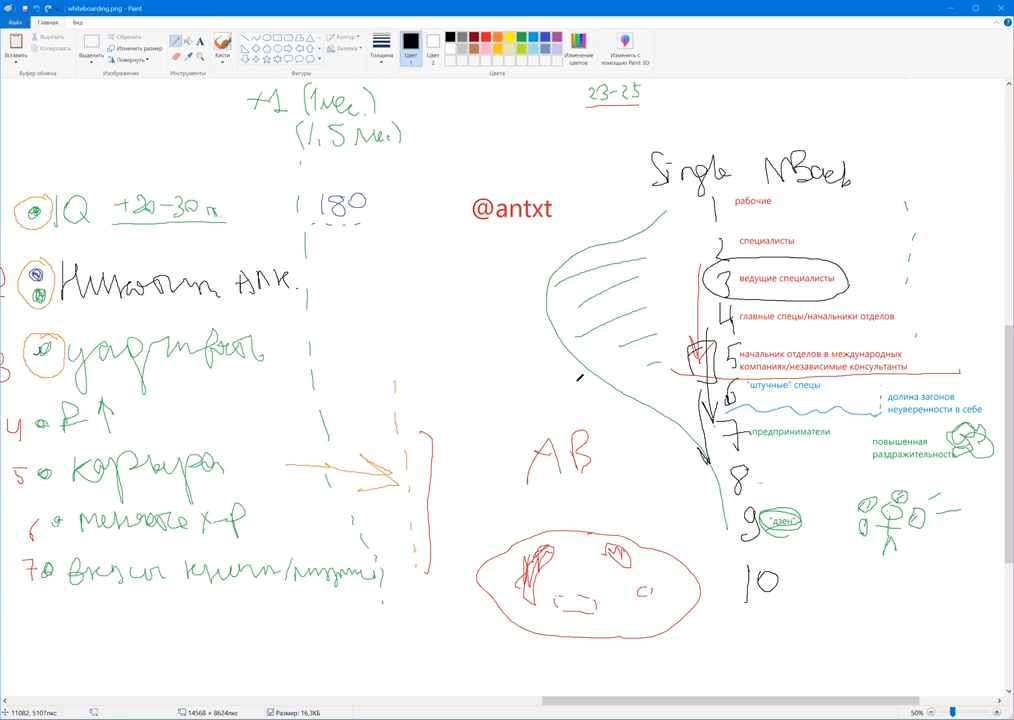Open the Заливка (Fill) dropdown
Viewport: 1014px width, 720px height.
click(x=344, y=48)
